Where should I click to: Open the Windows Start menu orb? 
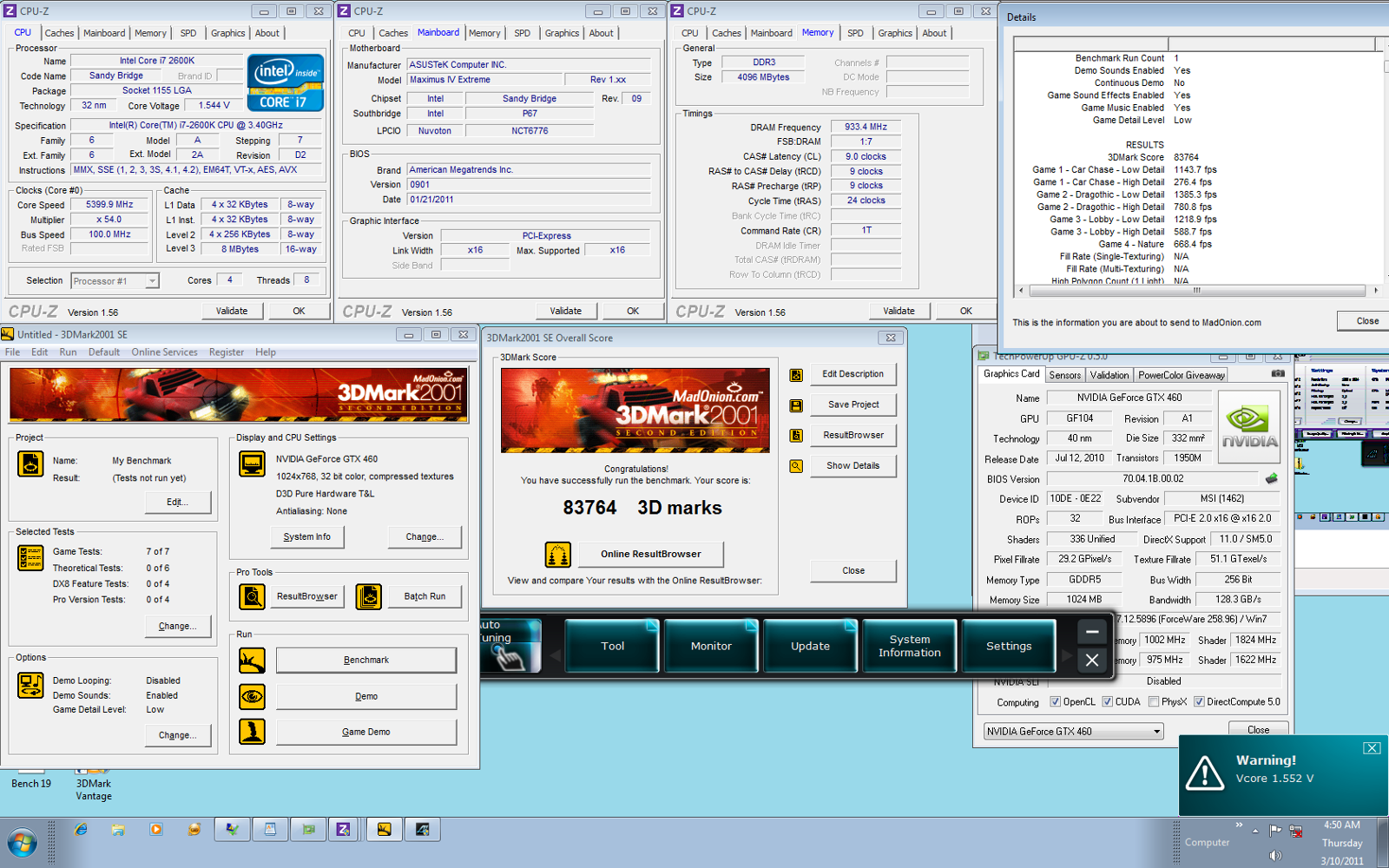[x=22, y=843]
